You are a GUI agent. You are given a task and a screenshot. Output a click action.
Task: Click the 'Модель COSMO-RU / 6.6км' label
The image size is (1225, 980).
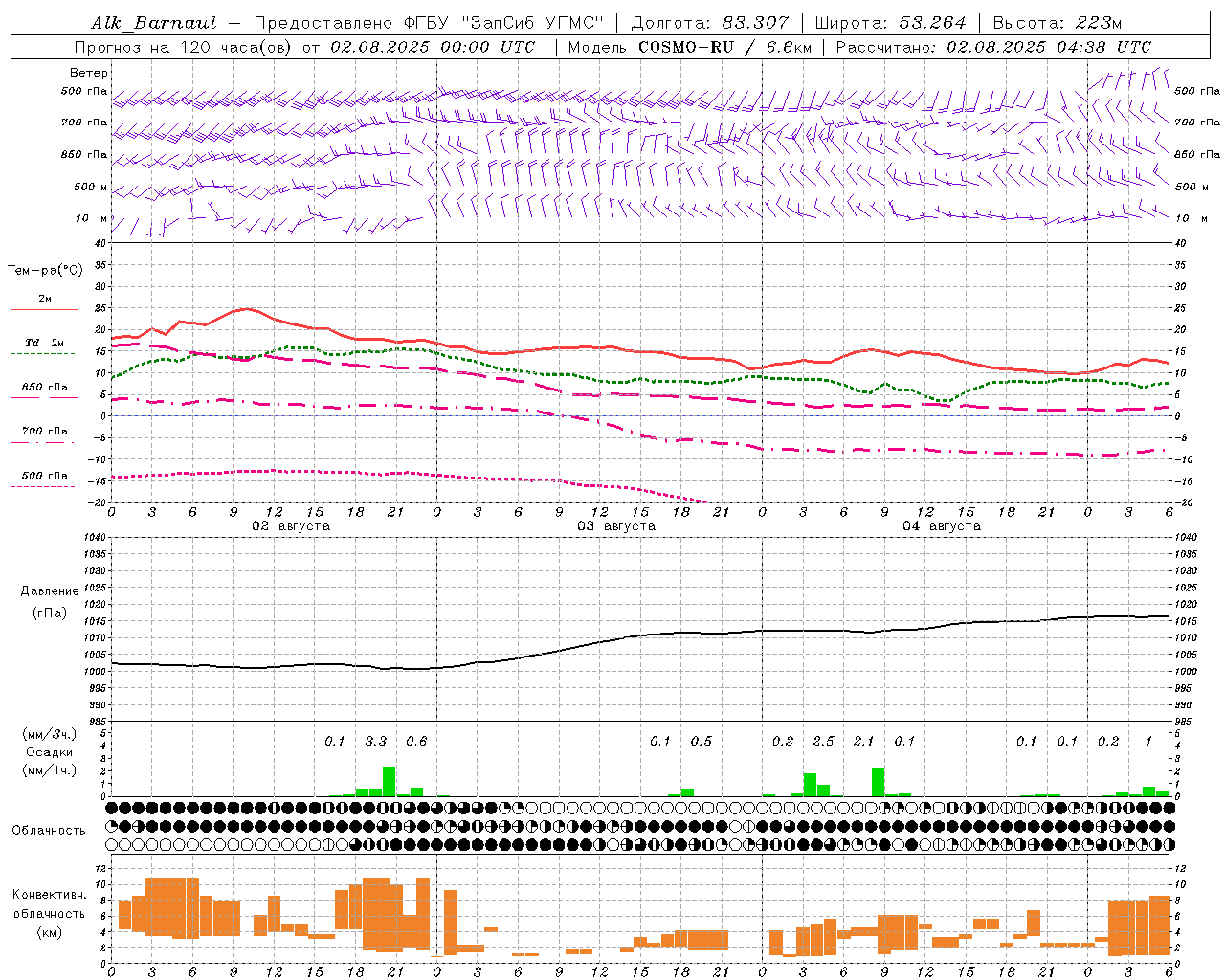[x=689, y=47]
